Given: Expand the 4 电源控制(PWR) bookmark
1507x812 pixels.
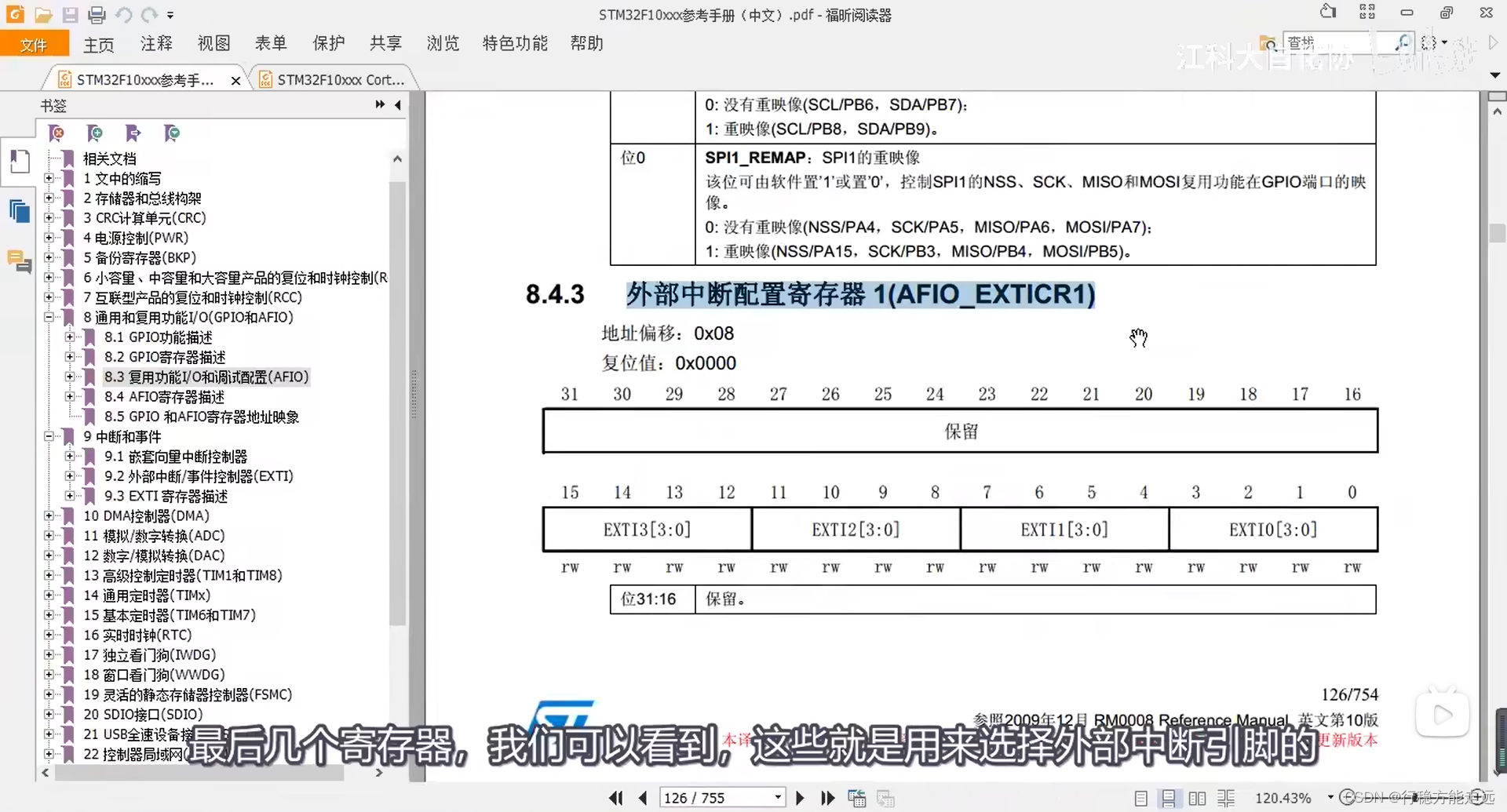Looking at the screenshot, I should tap(49, 238).
